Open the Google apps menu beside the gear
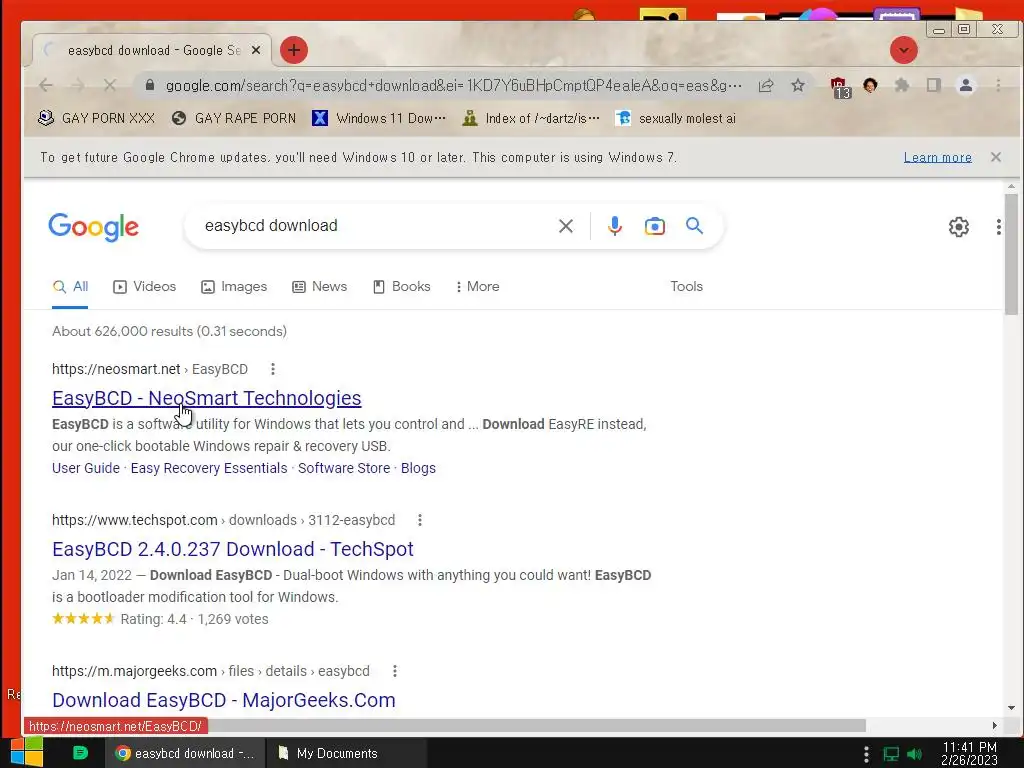Screen dimensions: 1024x768 coord(998,227)
